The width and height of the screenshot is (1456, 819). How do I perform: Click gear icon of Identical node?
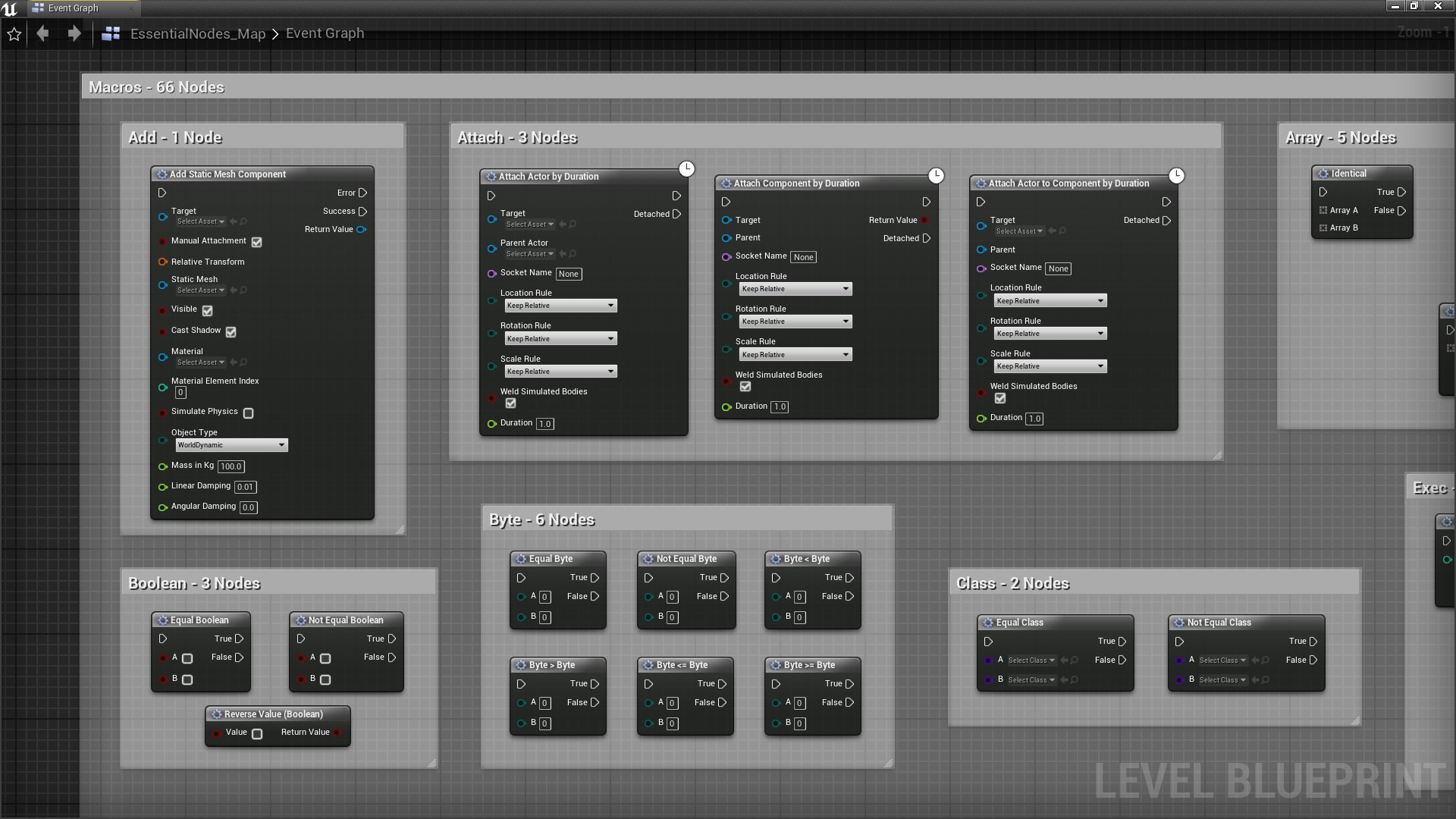coord(1323,174)
